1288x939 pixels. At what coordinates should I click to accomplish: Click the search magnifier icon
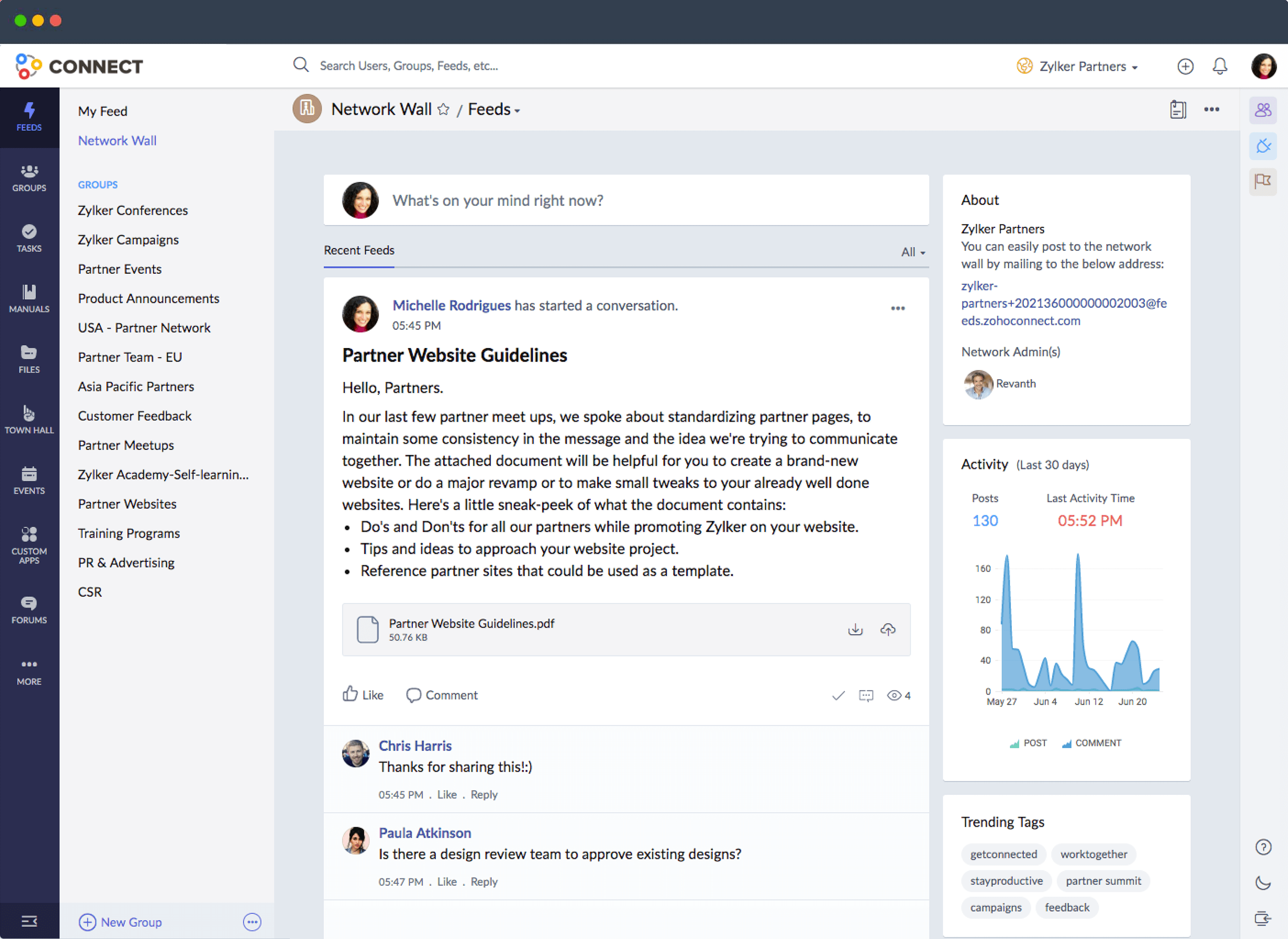click(x=301, y=65)
